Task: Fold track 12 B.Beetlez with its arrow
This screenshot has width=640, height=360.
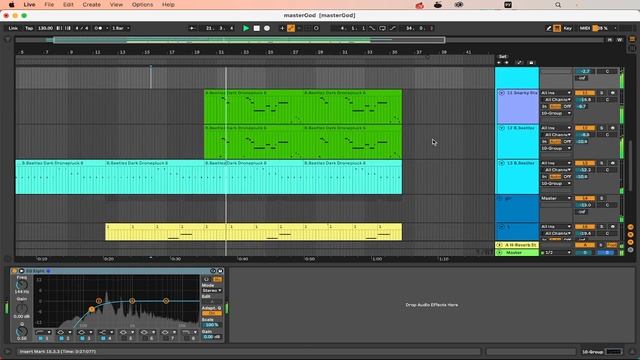Action: tap(501, 128)
